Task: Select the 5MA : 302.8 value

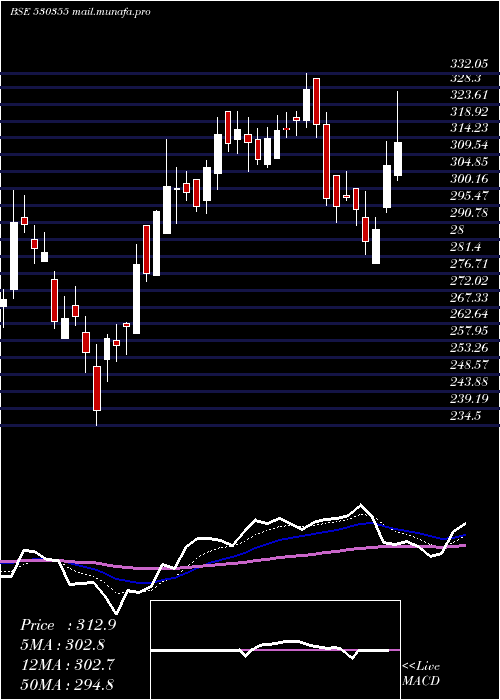Action: (x=62, y=645)
